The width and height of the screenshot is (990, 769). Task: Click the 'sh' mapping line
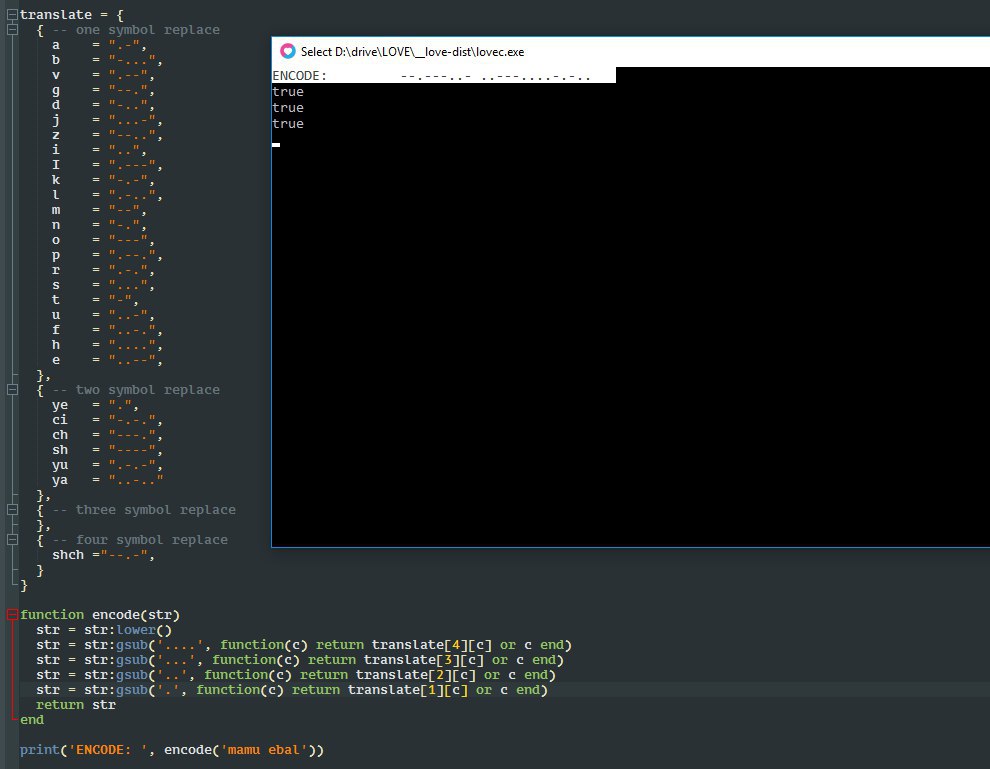click(x=107, y=450)
